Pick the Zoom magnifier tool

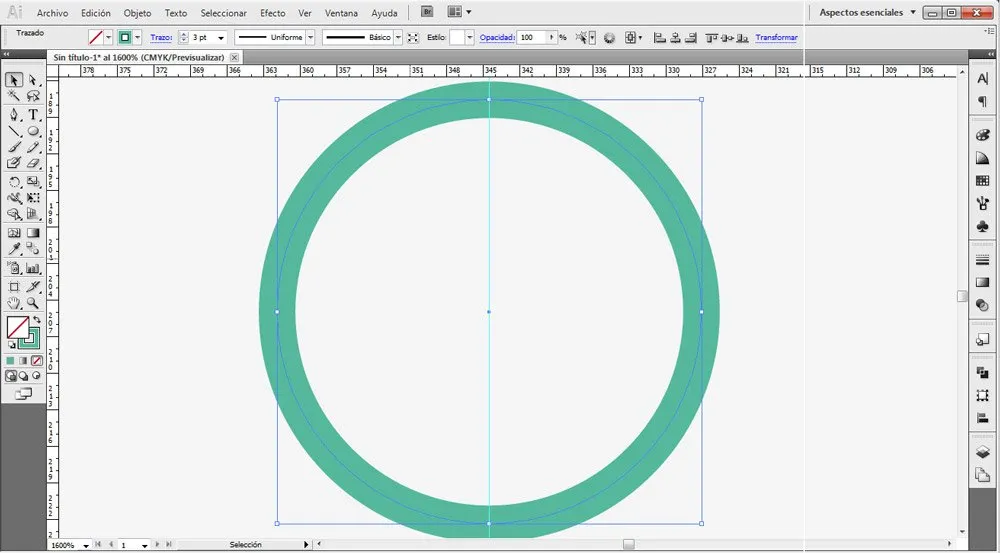33,303
